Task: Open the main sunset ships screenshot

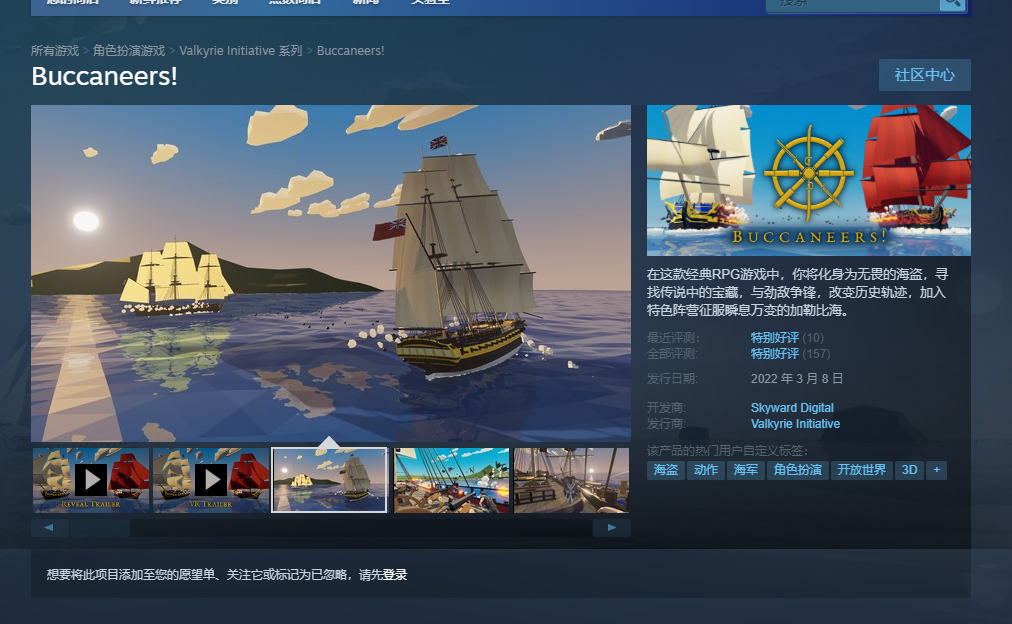Action: click(x=330, y=273)
